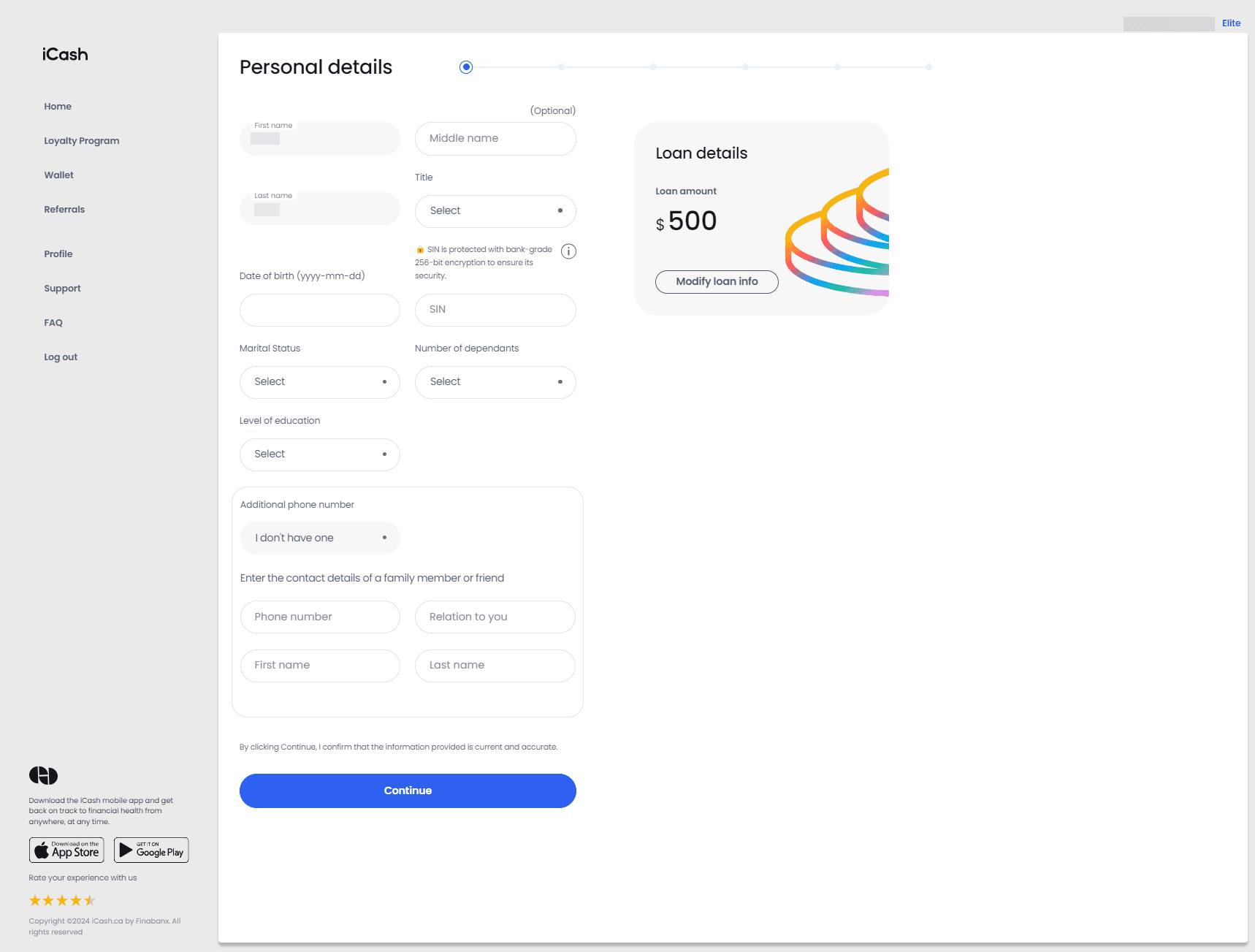Click the Get it on Google Play badge
Viewport: 1255px width, 952px height.
tap(151, 850)
